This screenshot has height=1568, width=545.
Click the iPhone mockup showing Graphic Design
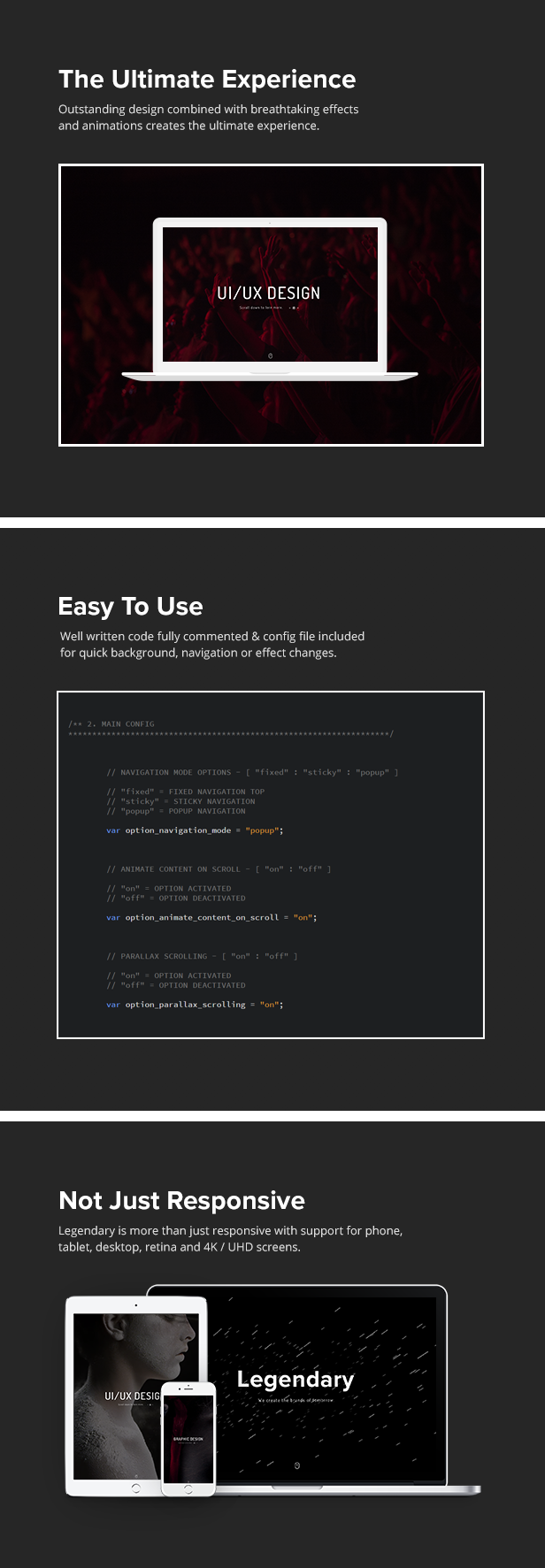tap(188, 1439)
